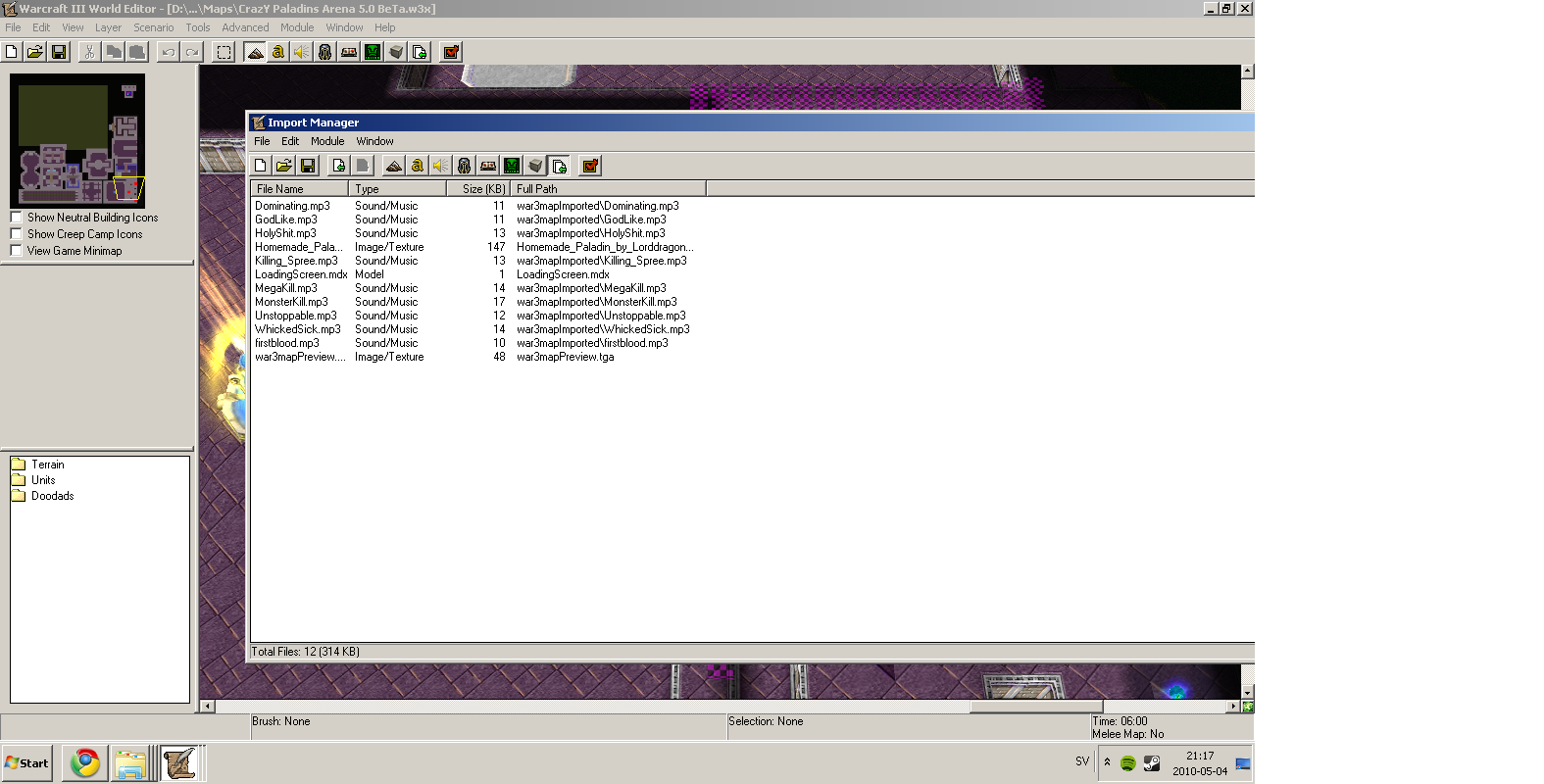1544x784 pixels.
Task: Click Steam icon in system tray
Action: (1152, 762)
